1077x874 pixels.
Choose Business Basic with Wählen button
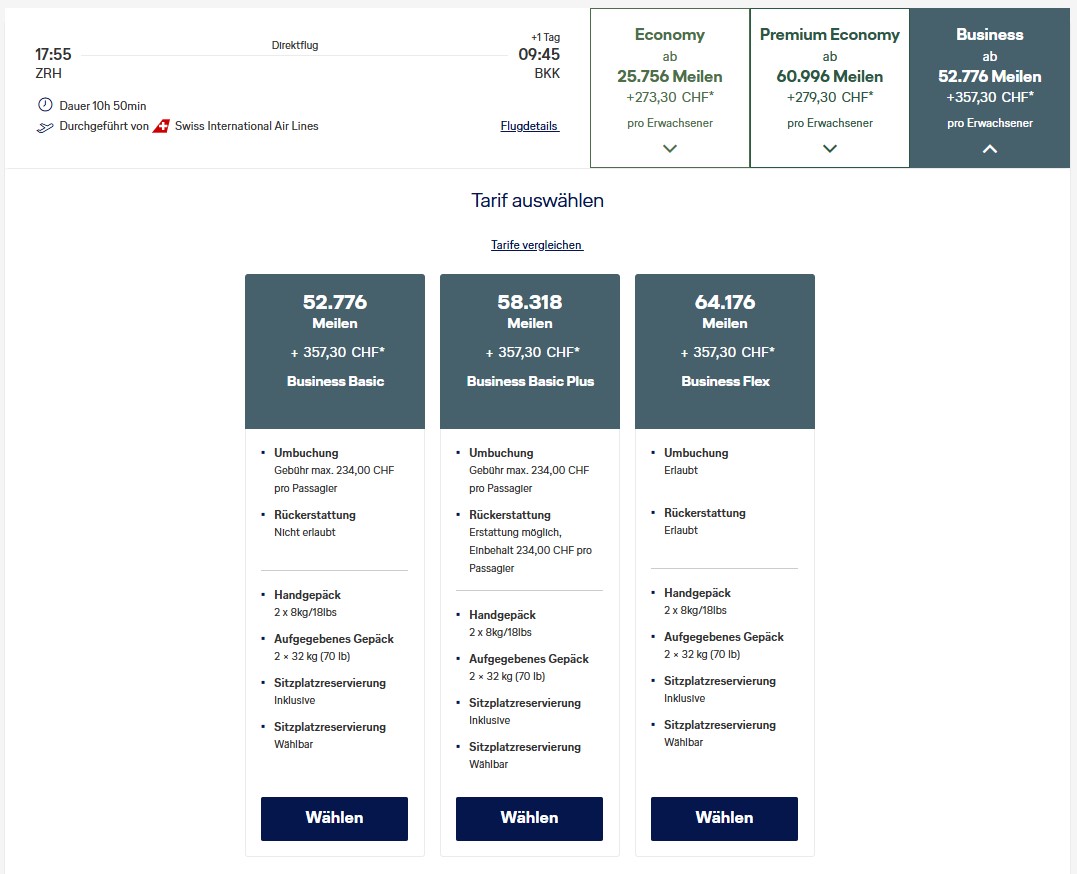tap(335, 818)
